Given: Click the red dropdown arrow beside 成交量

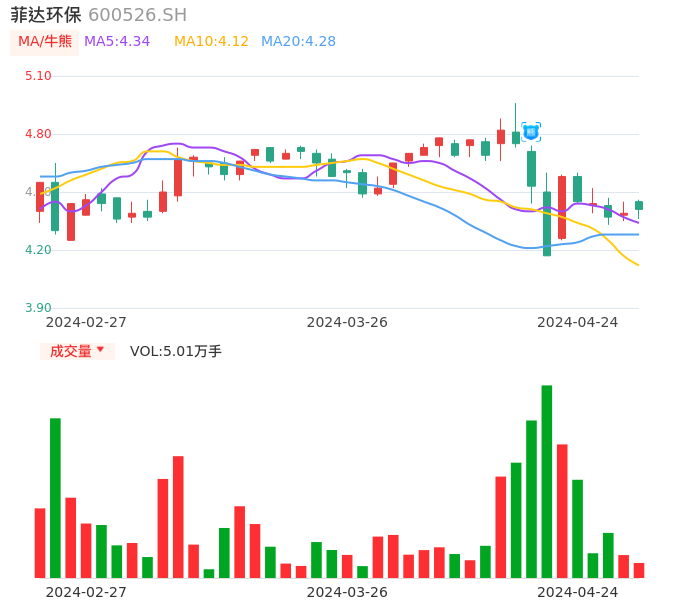Looking at the screenshot, I should pos(100,350).
